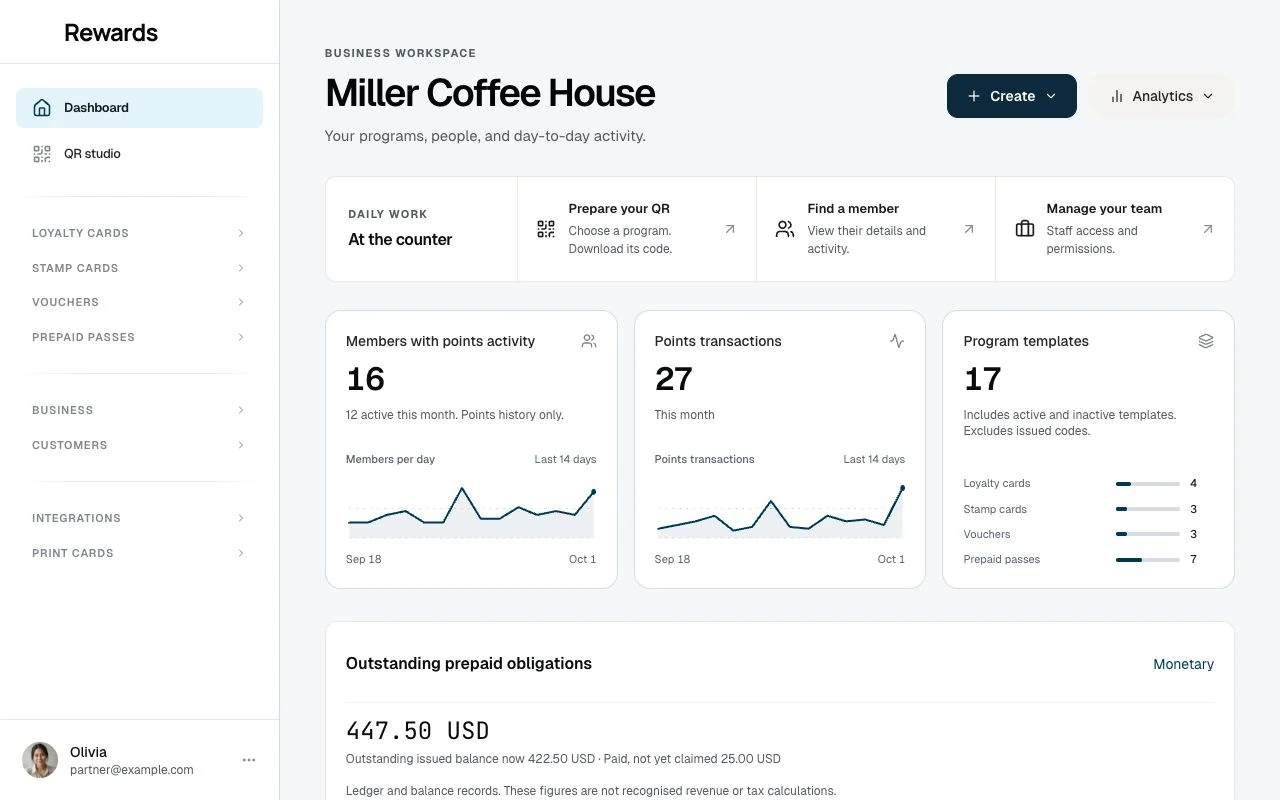Click the Prepare your QR code icon

coord(546,229)
